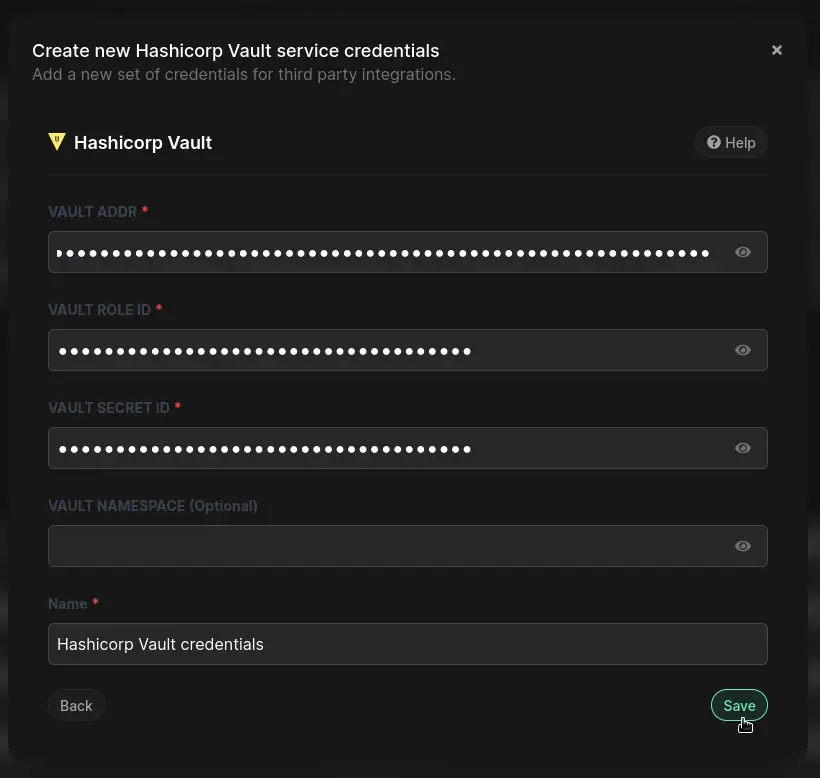
Task: Reveal the Vault Addr value
Action: (x=743, y=252)
